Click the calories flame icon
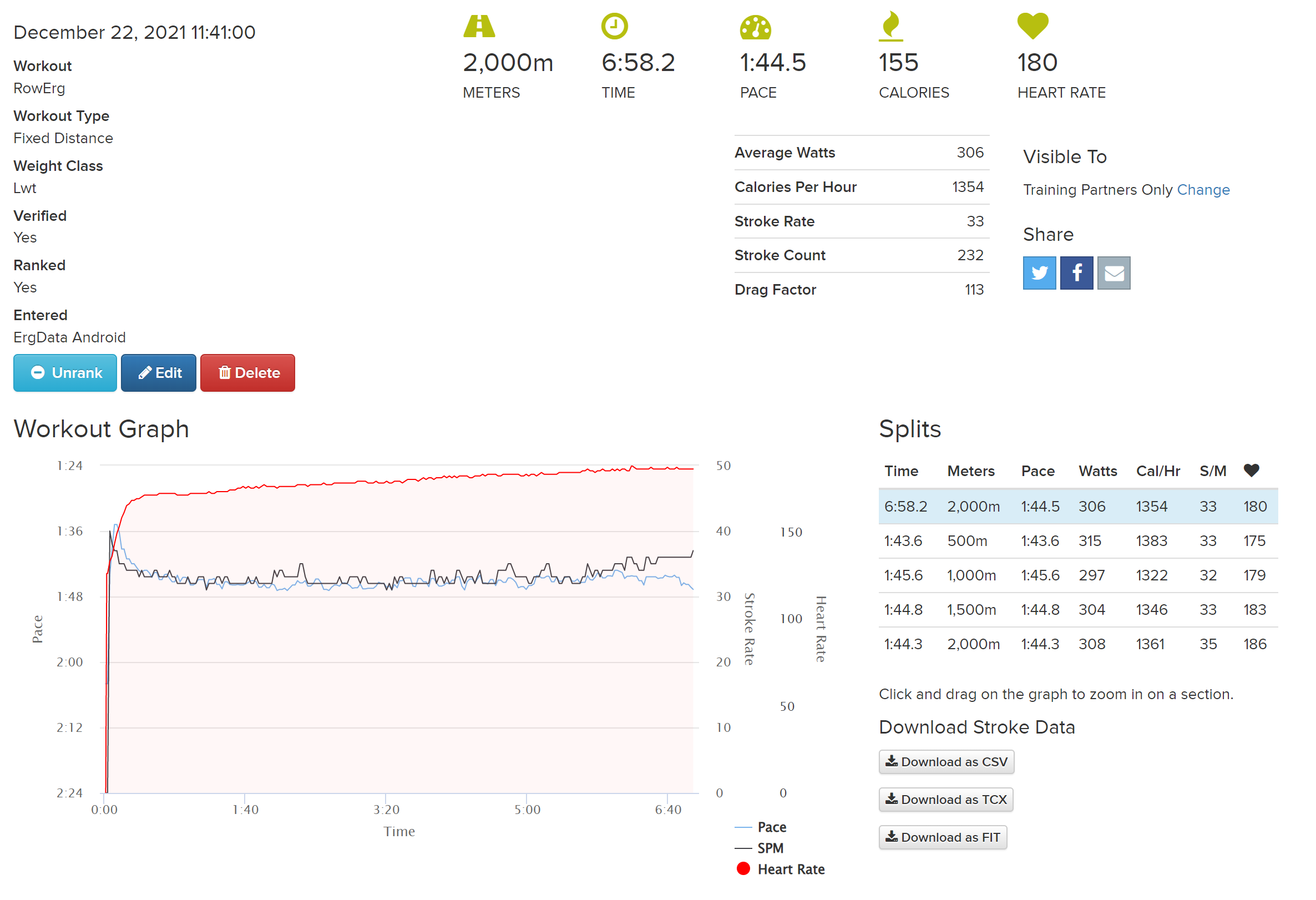 [x=890, y=26]
